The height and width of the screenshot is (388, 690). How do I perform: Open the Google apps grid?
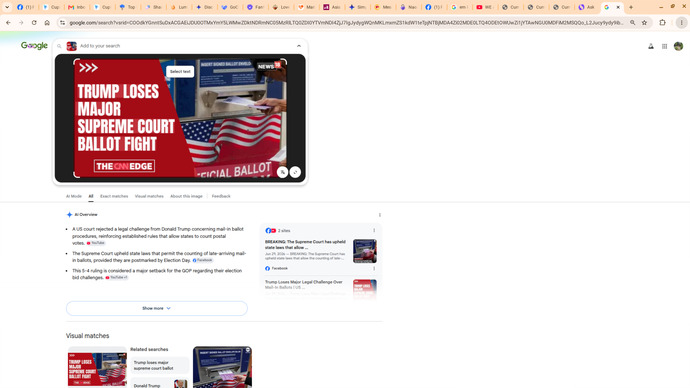[x=664, y=46]
